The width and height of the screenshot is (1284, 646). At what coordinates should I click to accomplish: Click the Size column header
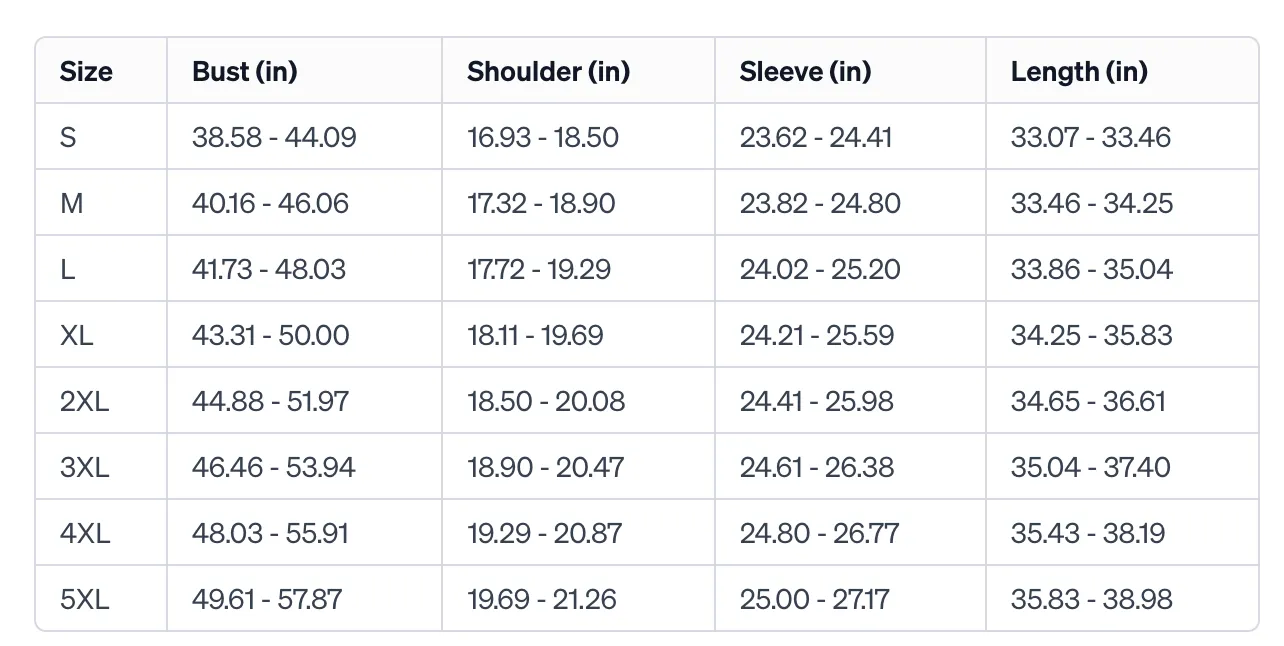86,72
